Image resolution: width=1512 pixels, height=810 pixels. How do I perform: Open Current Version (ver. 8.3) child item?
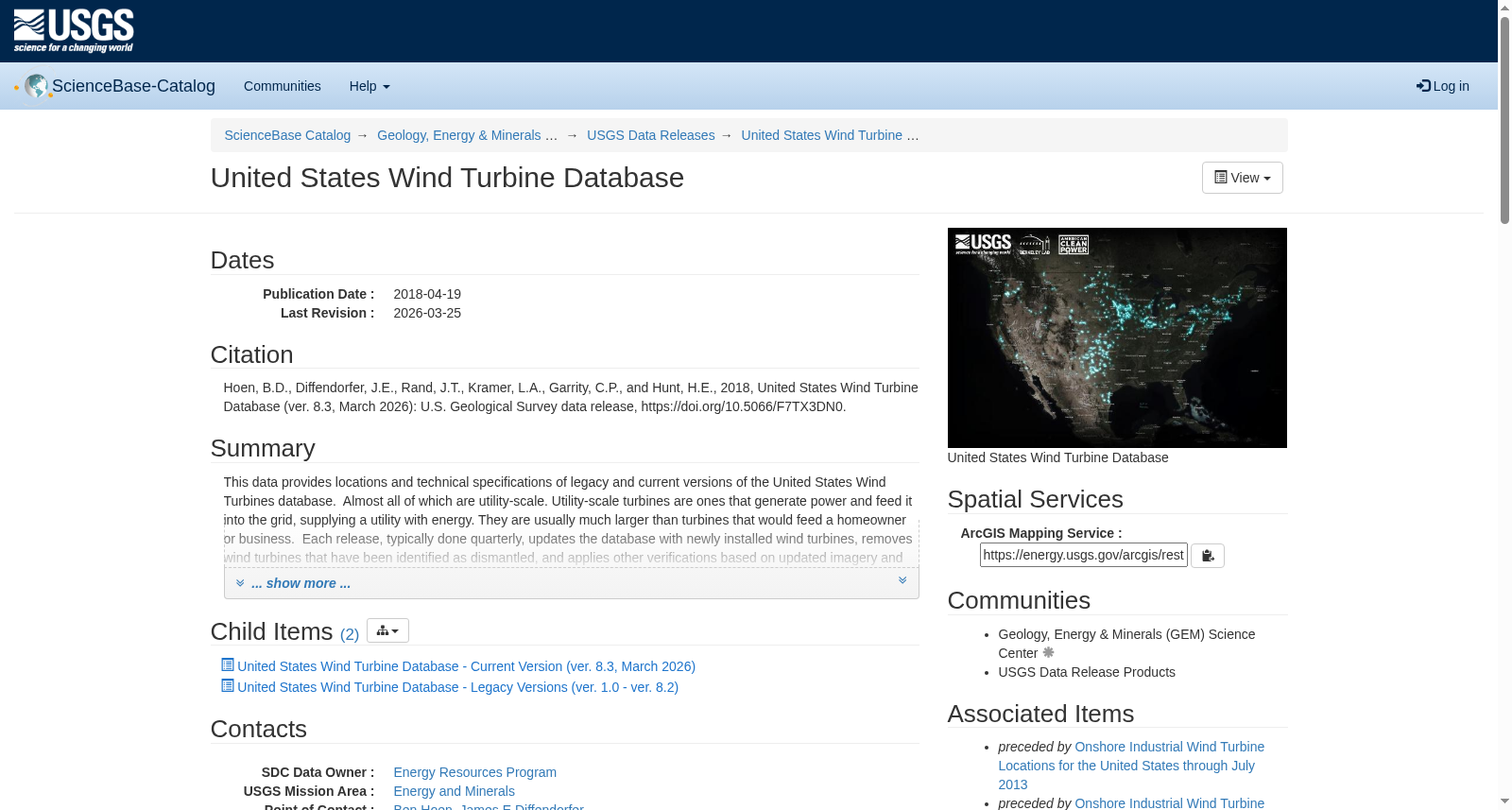point(466,666)
